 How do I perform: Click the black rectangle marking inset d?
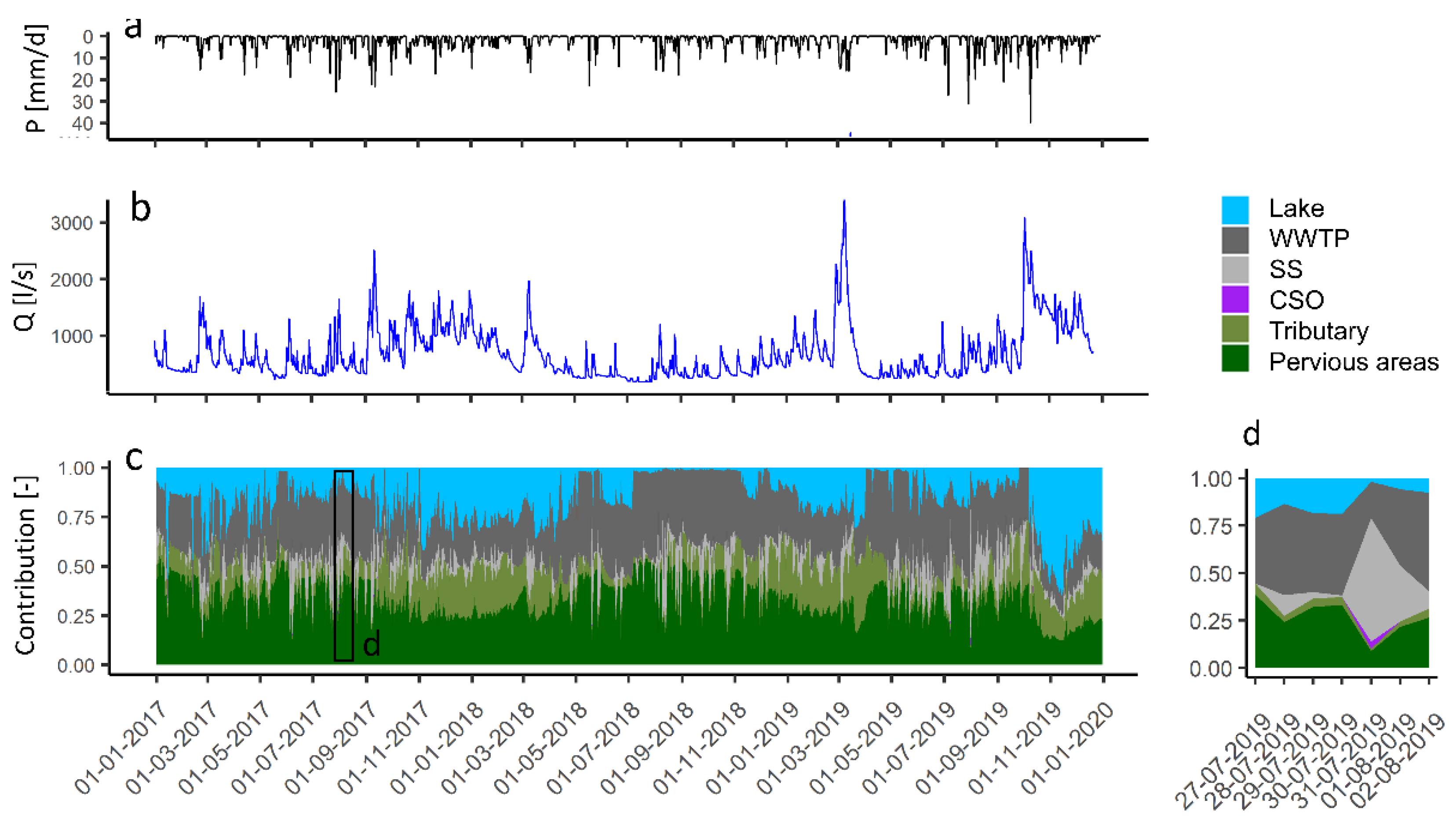pos(343,566)
